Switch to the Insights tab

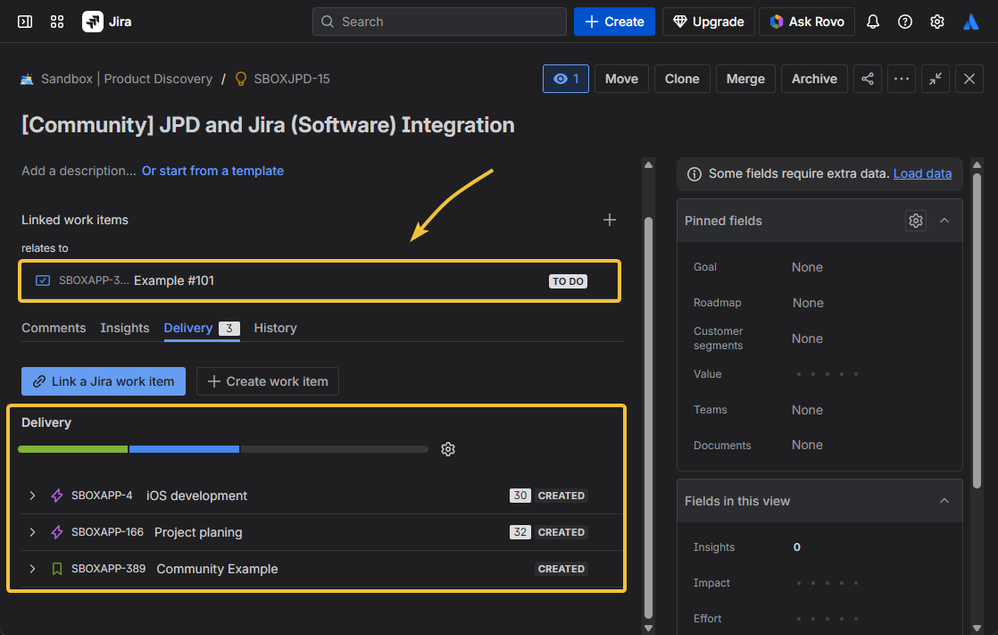125,328
